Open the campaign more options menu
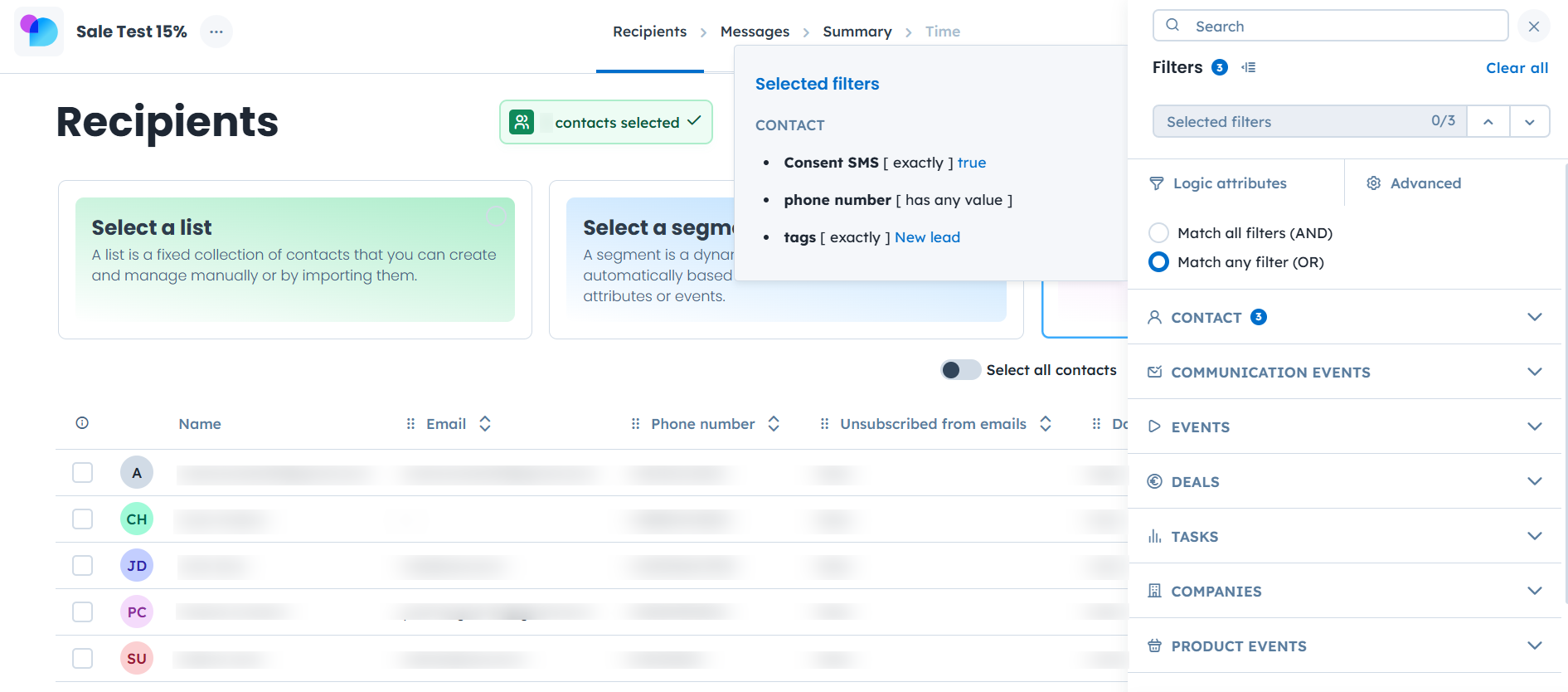This screenshot has height=692, width=1568. (216, 32)
